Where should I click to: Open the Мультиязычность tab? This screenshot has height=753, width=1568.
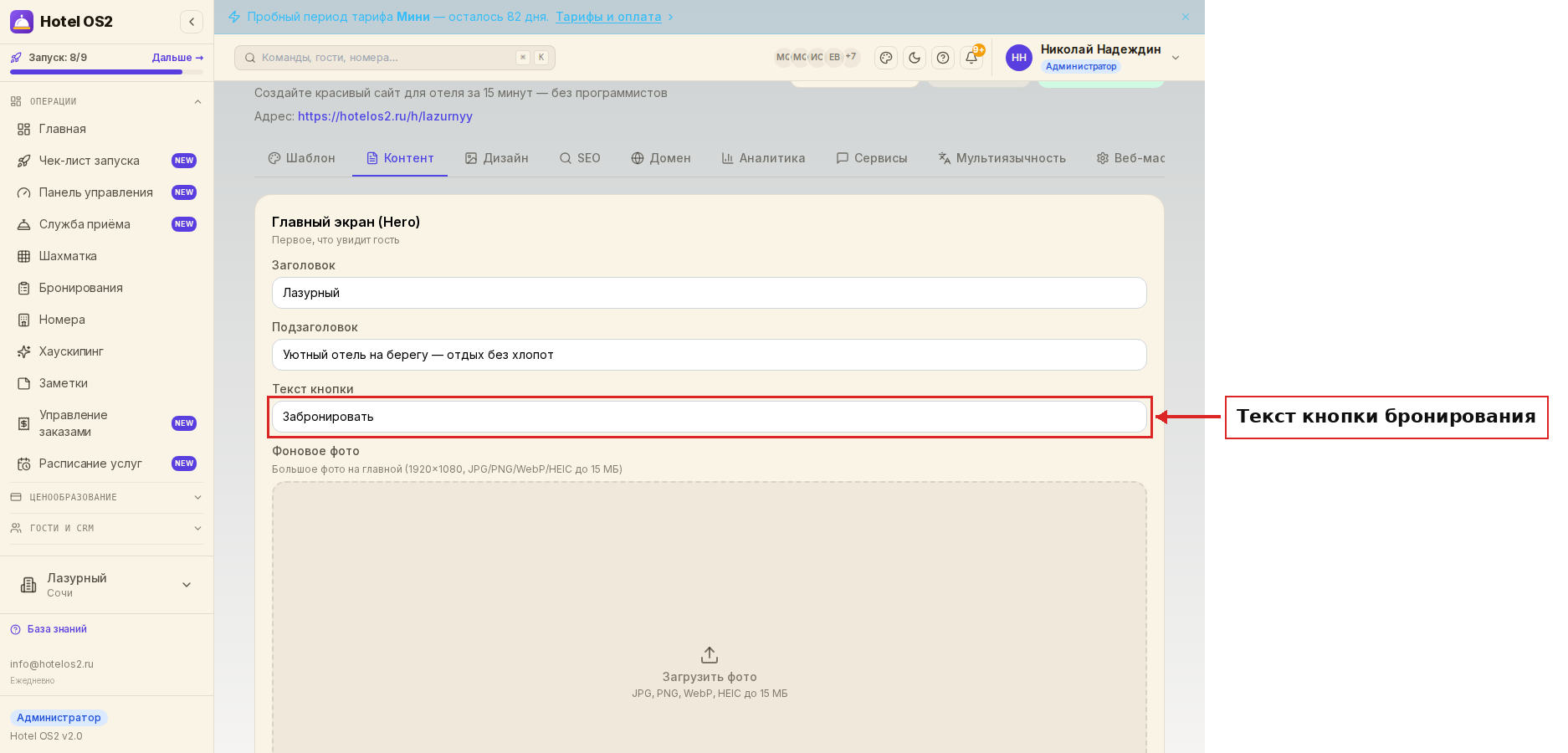pyautogui.click(x=1002, y=158)
